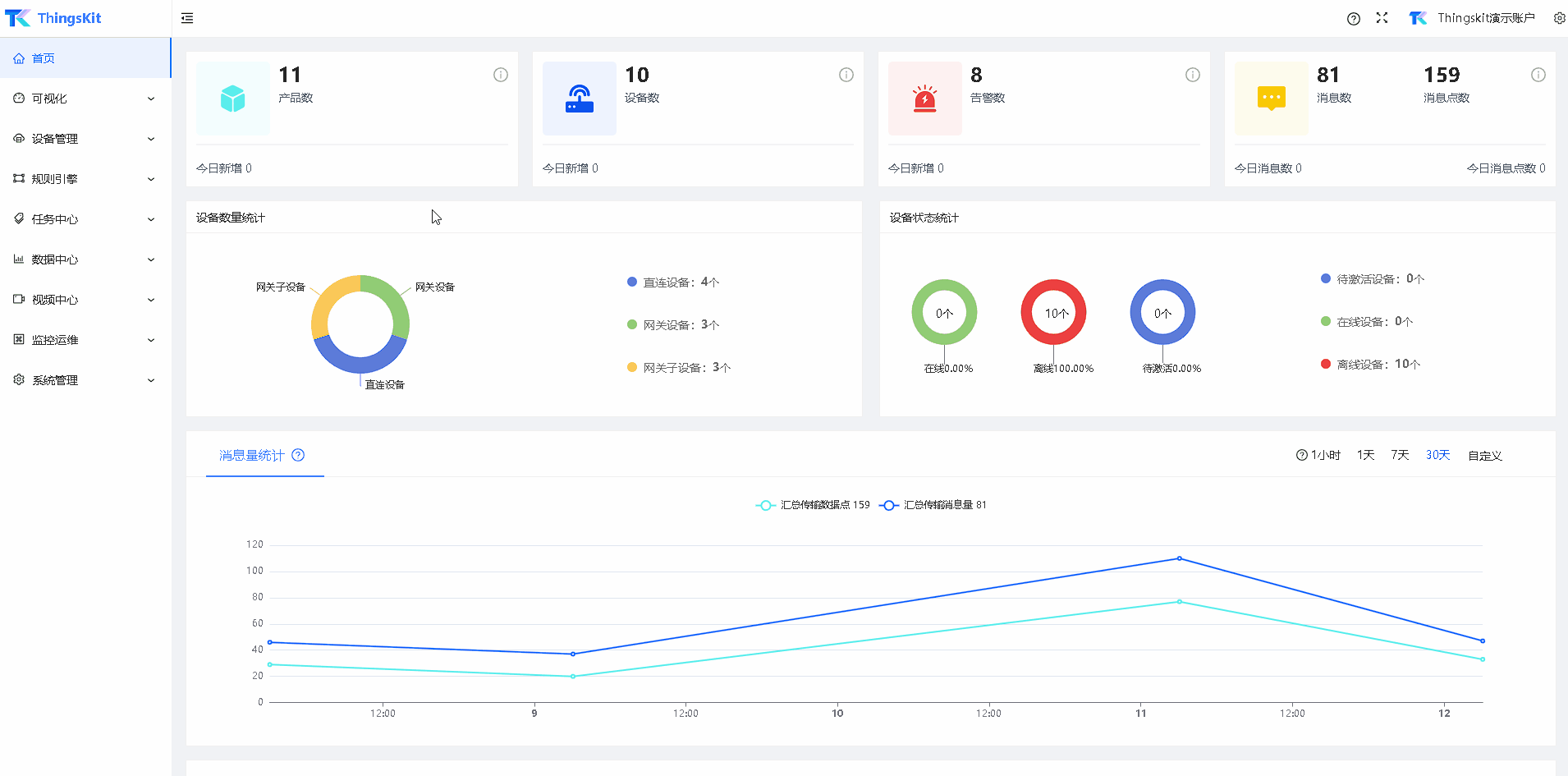The height and width of the screenshot is (776, 1568).
Task: Go to 首页 in the sidebar
Action: pyautogui.click(x=44, y=58)
